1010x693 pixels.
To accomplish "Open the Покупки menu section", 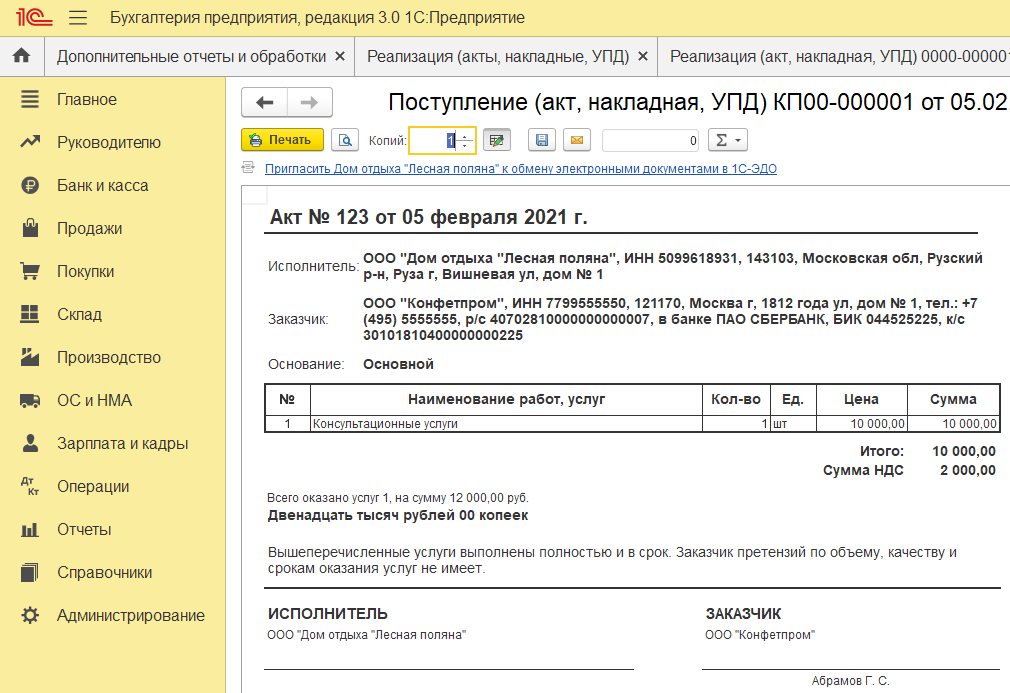I will coord(86,271).
